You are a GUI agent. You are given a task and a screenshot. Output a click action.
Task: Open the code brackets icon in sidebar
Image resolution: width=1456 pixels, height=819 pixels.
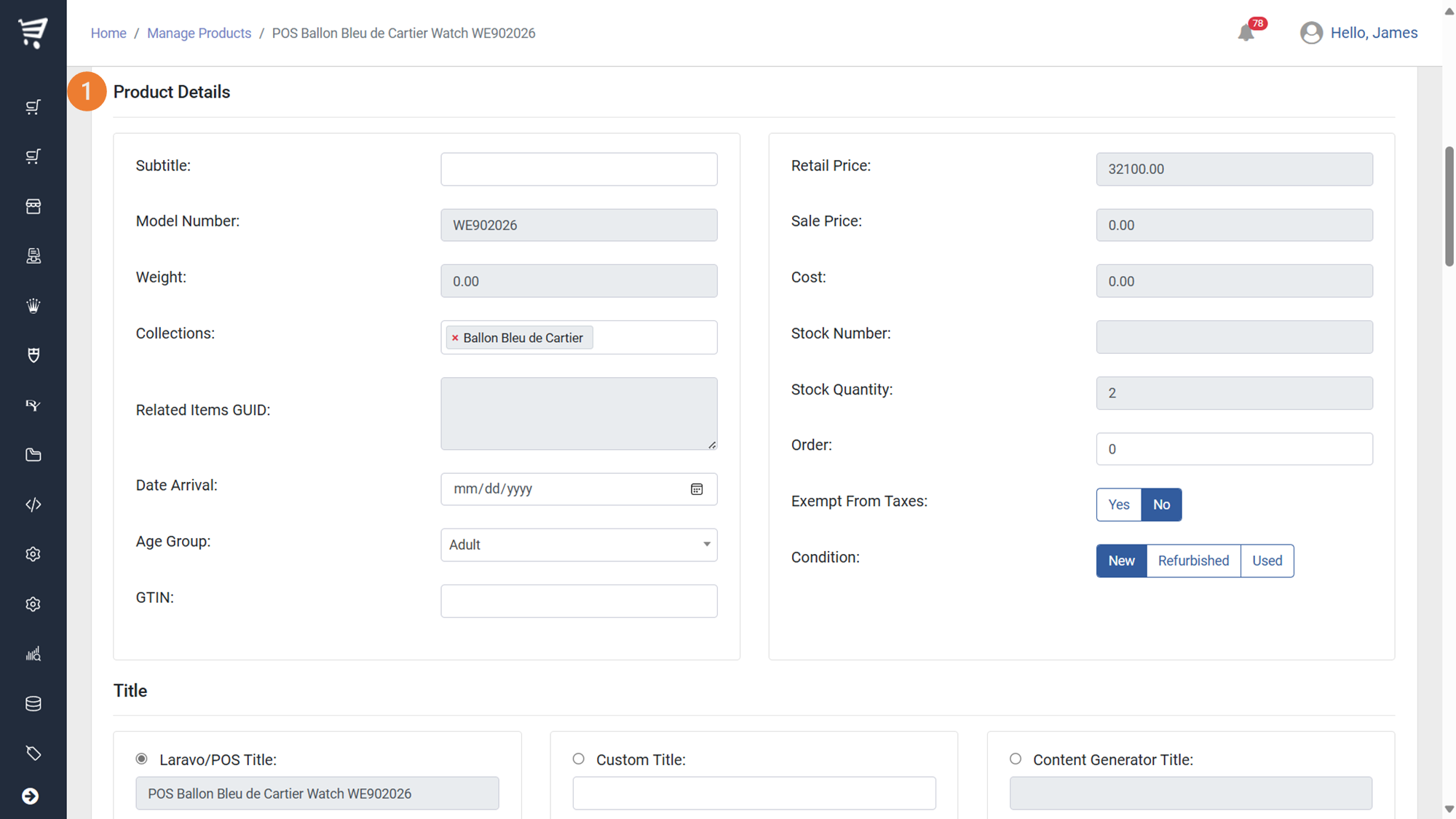point(33,505)
